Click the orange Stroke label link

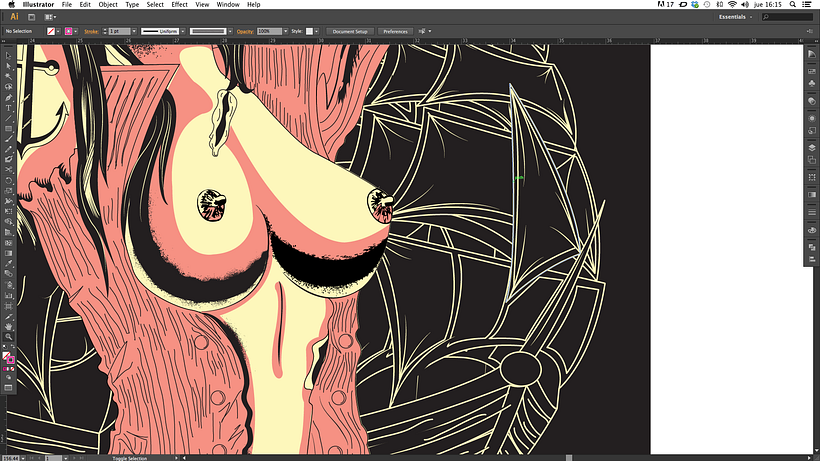(x=92, y=31)
